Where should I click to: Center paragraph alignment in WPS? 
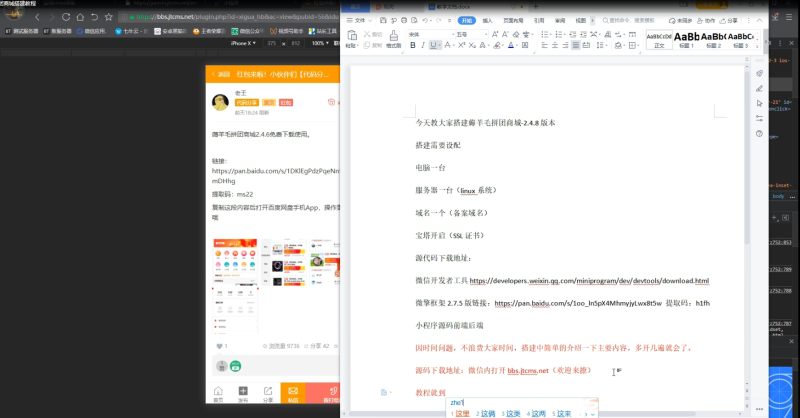555,45
